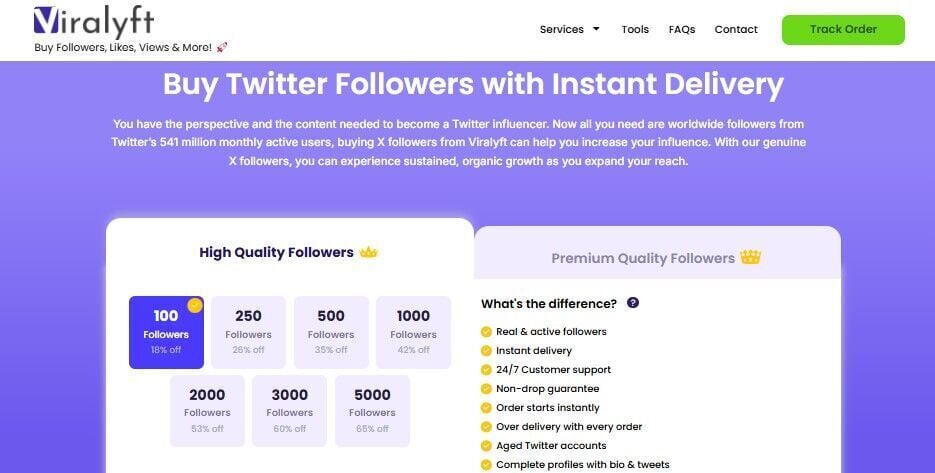Click the large crown icon beside Premium Quality Followers
Image resolution: width=935 pixels, height=473 pixels.
click(750, 257)
